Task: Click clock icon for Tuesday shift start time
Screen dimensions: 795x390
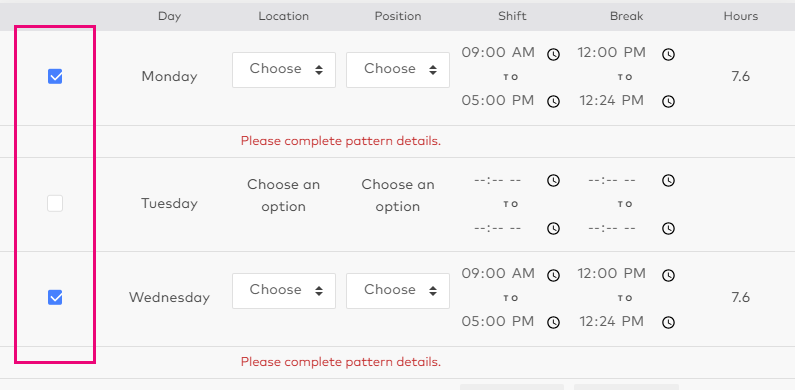Action: click(x=553, y=181)
